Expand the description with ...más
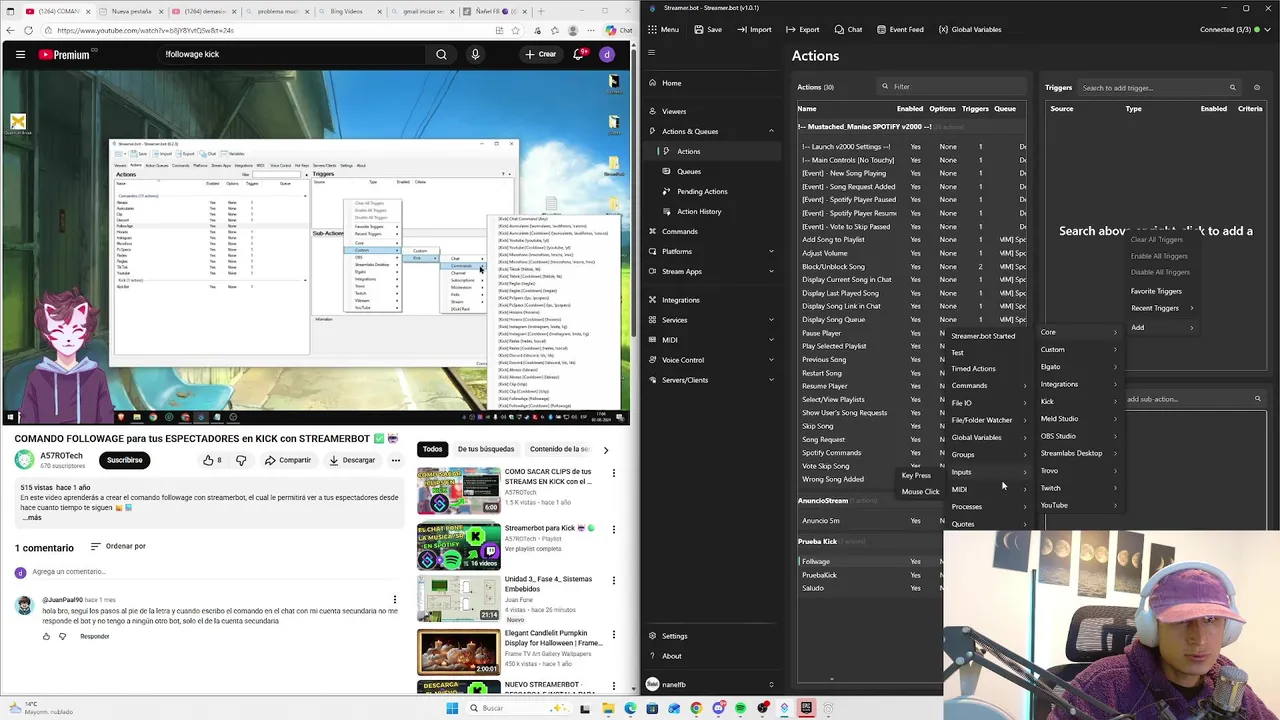Image resolution: width=1280 pixels, height=720 pixels. [31, 517]
